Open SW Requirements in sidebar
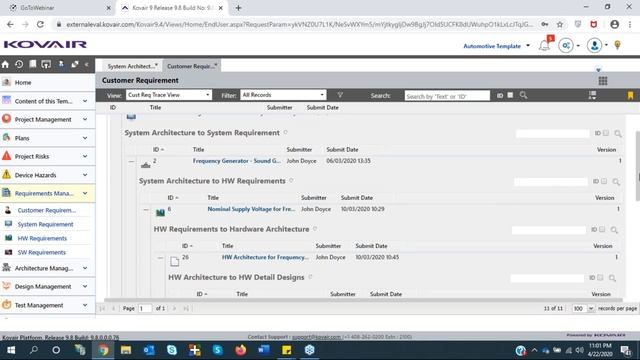This screenshot has width=640, height=360. [42, 252]
